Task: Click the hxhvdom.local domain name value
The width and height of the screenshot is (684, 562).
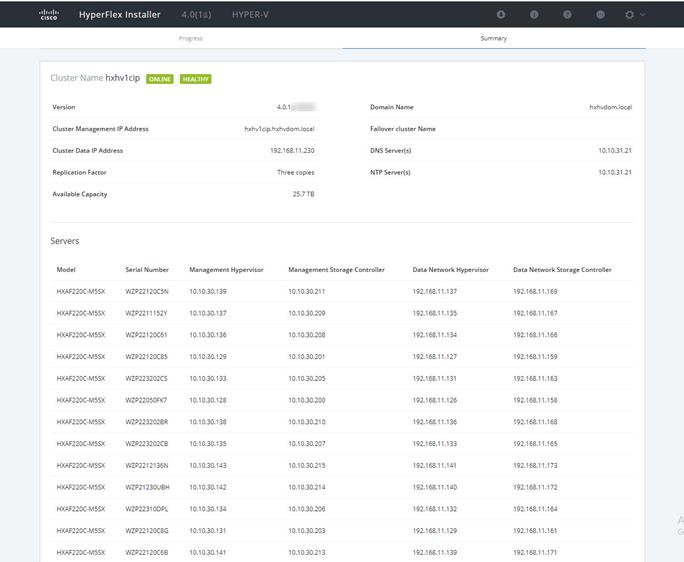Action: (x=611, y=107)
